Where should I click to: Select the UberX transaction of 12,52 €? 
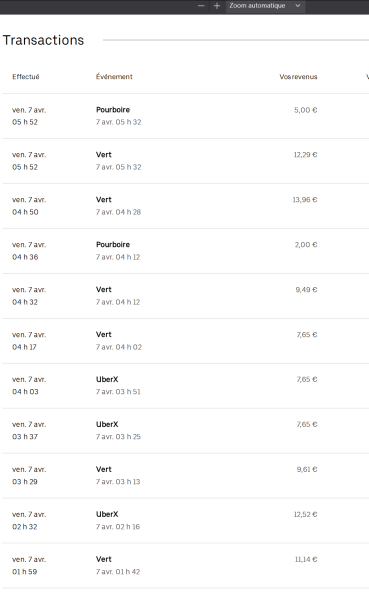186,520
